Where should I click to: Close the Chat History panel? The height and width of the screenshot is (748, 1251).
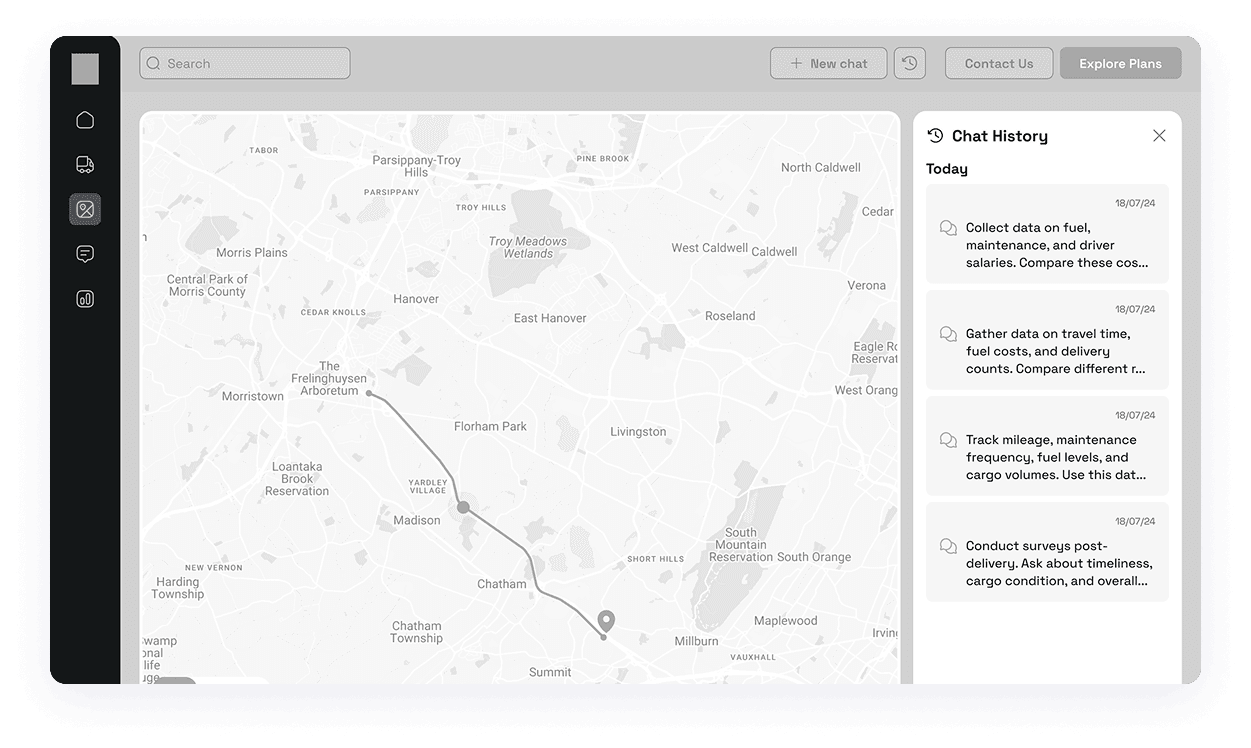point(1159,135)
